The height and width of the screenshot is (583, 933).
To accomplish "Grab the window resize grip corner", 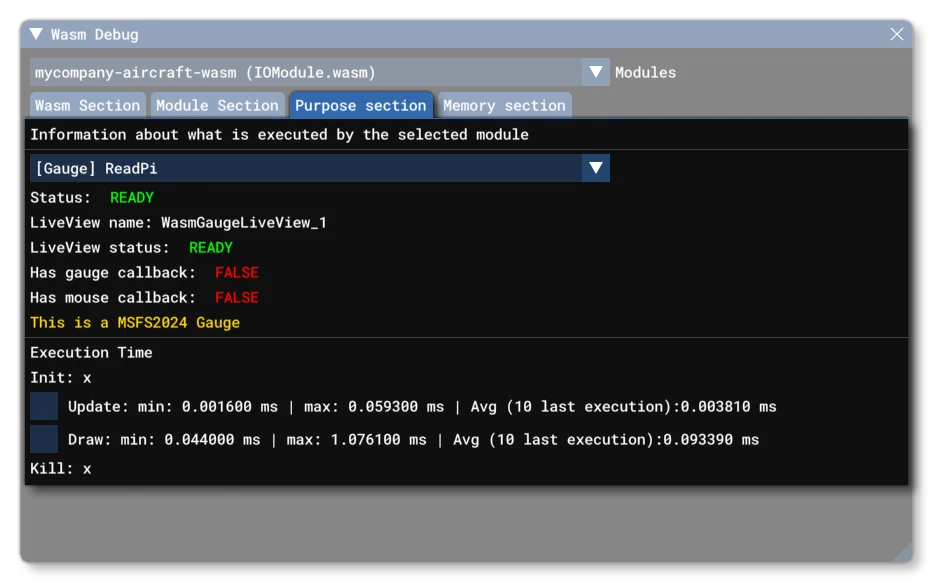I will point(902,552).
